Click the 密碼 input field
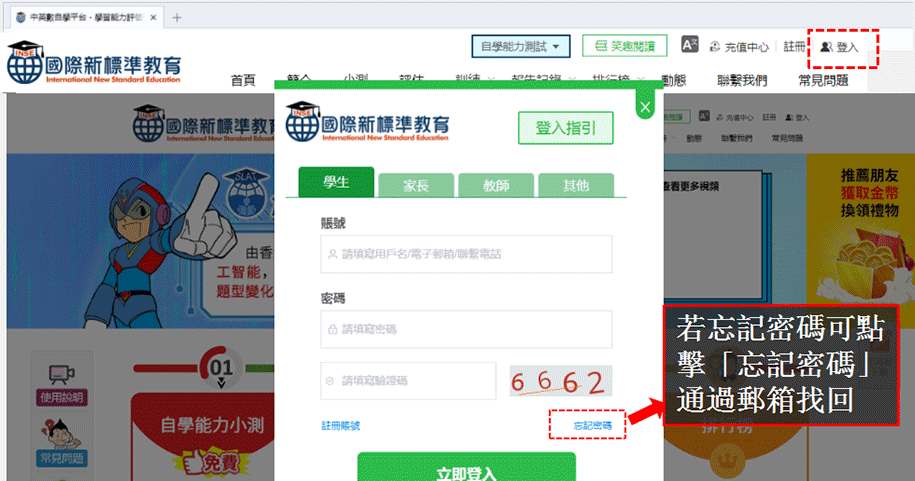 (466, 329)
